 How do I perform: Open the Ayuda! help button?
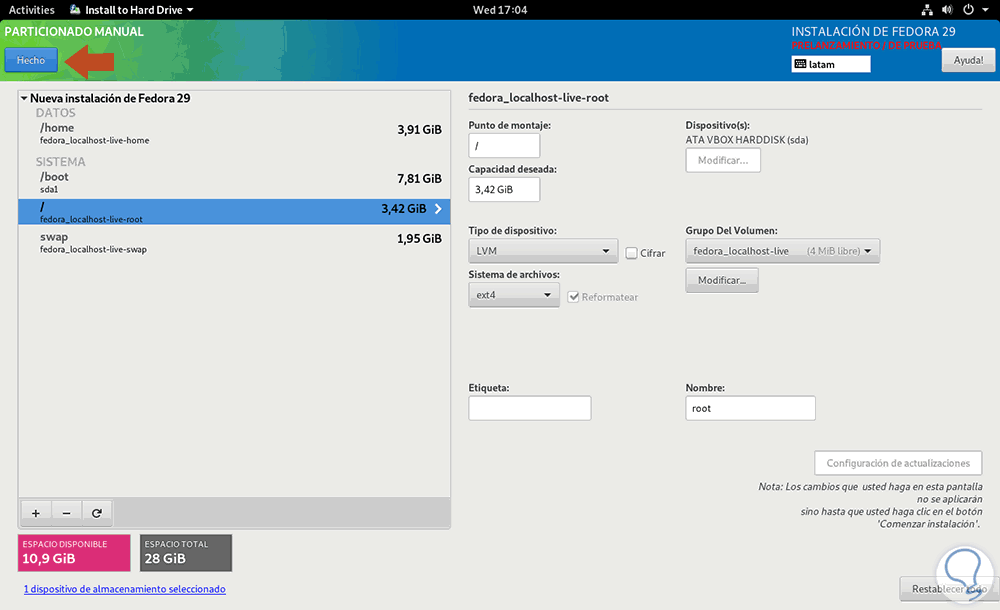tap(968, 60)
